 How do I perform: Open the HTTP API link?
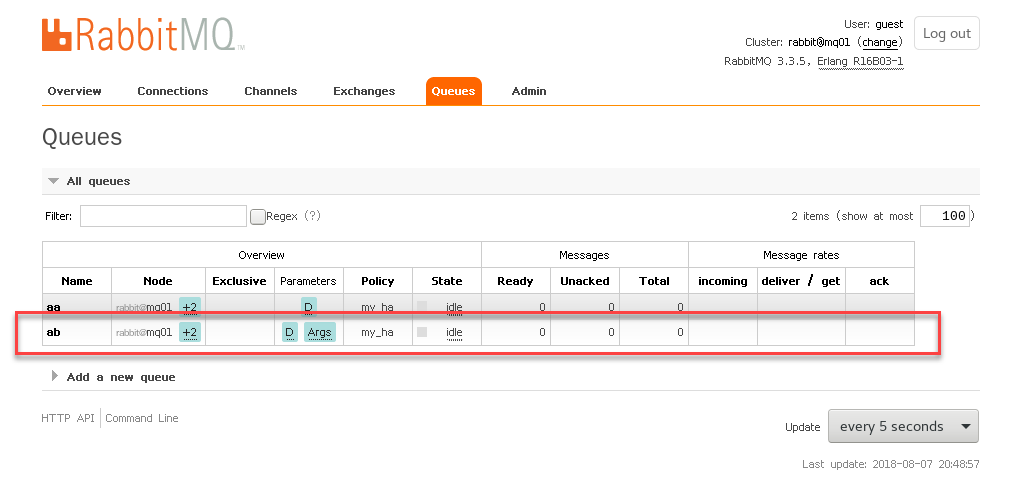coord(68,418)
